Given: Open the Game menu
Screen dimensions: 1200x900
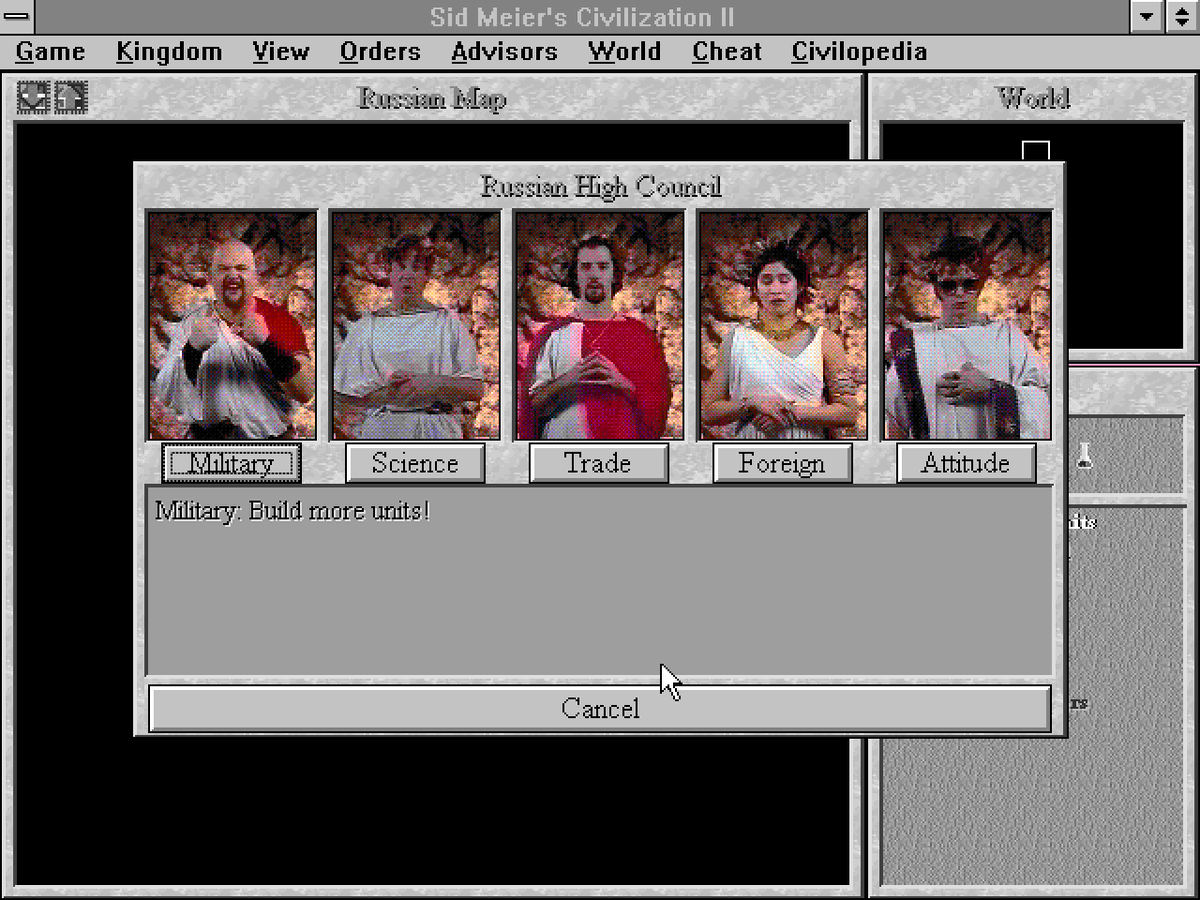Looking at the screenshot, I should click(50, 52).
